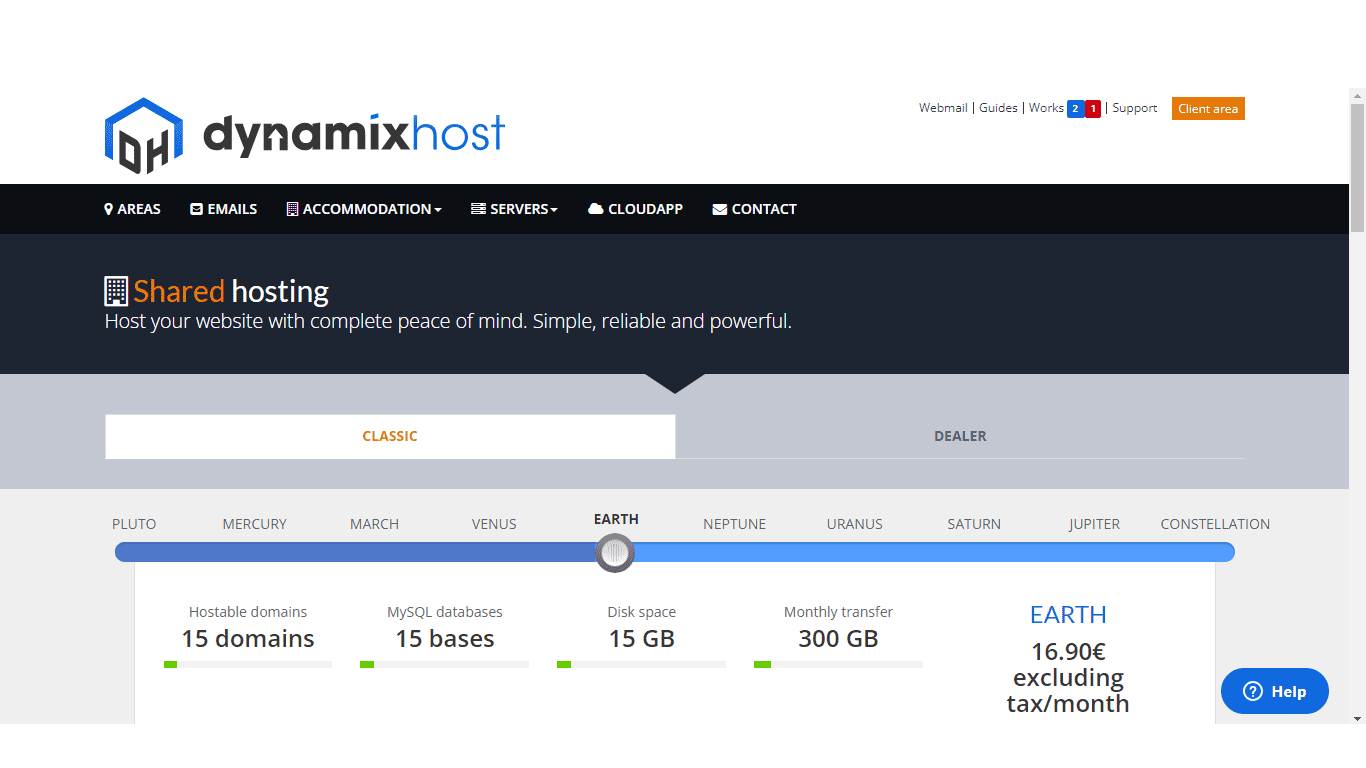Select the SATURN plan label
The height and width of the screenshot is (768, 1366).
tap(974, 524)
